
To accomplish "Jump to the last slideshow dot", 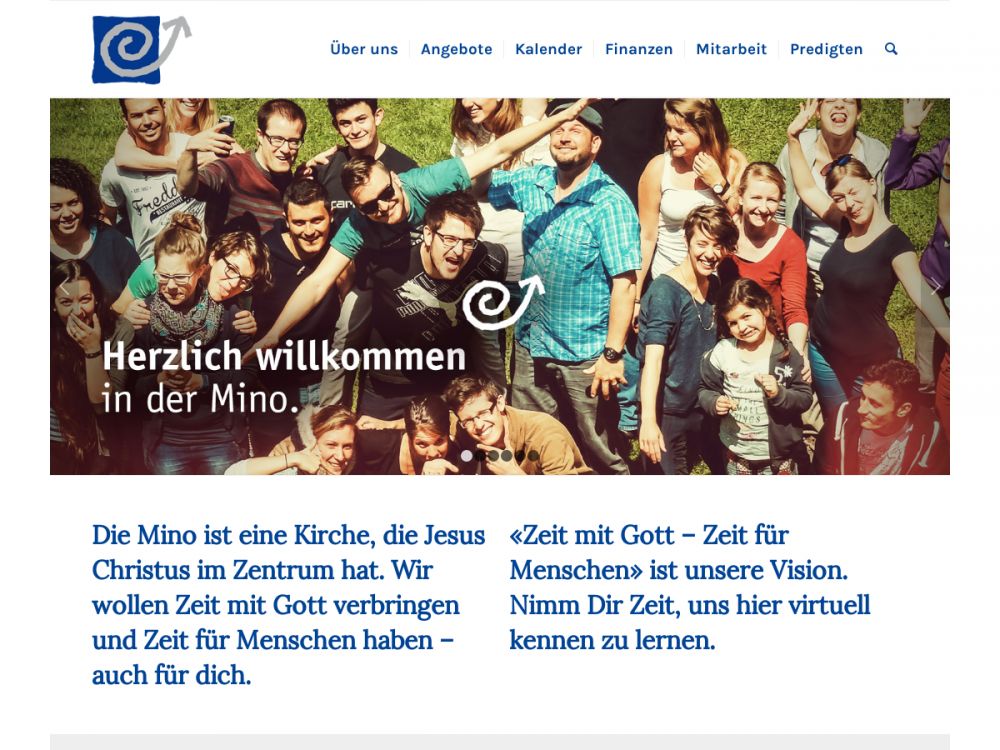I will 533,456.
